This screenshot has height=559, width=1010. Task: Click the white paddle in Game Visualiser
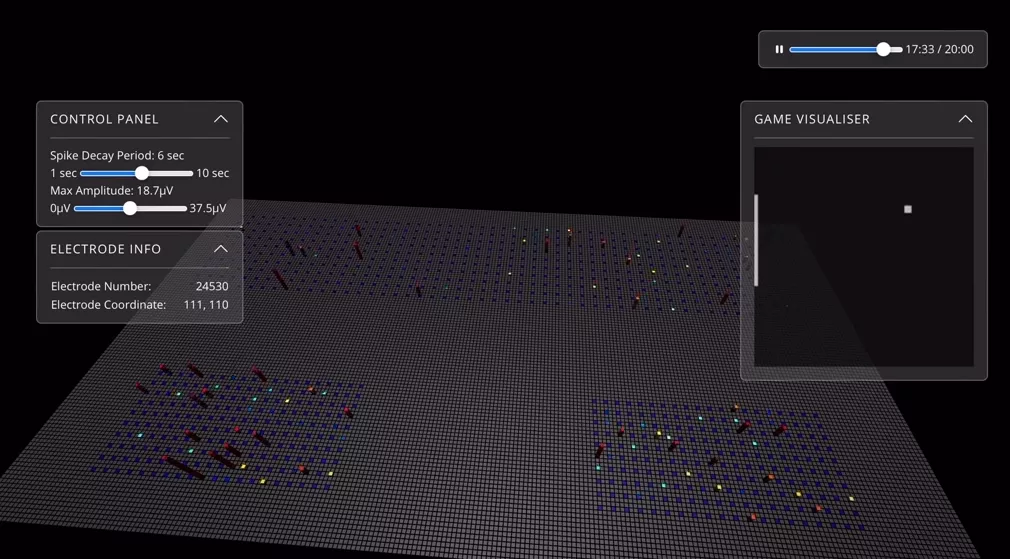756,240
